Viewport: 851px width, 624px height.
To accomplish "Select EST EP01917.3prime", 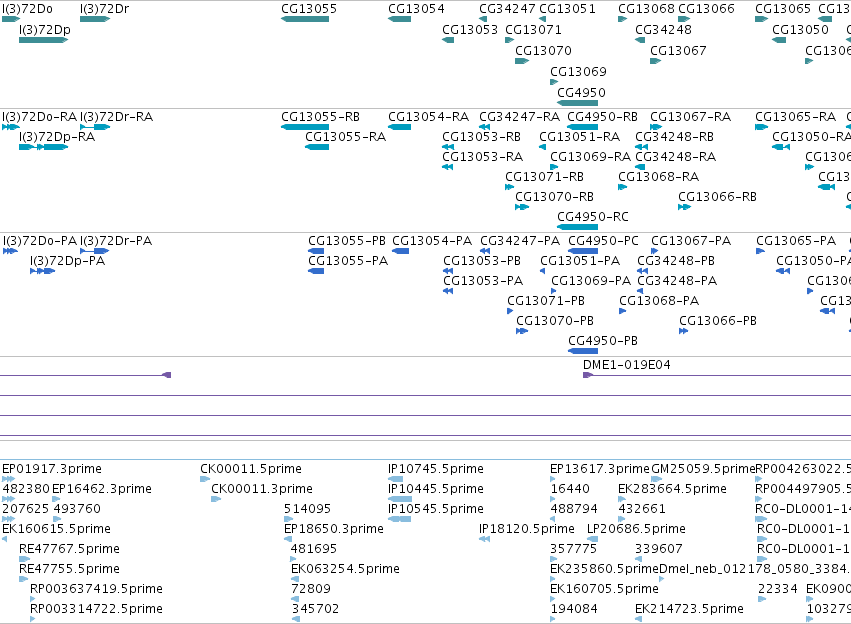I will click(8, 479).
